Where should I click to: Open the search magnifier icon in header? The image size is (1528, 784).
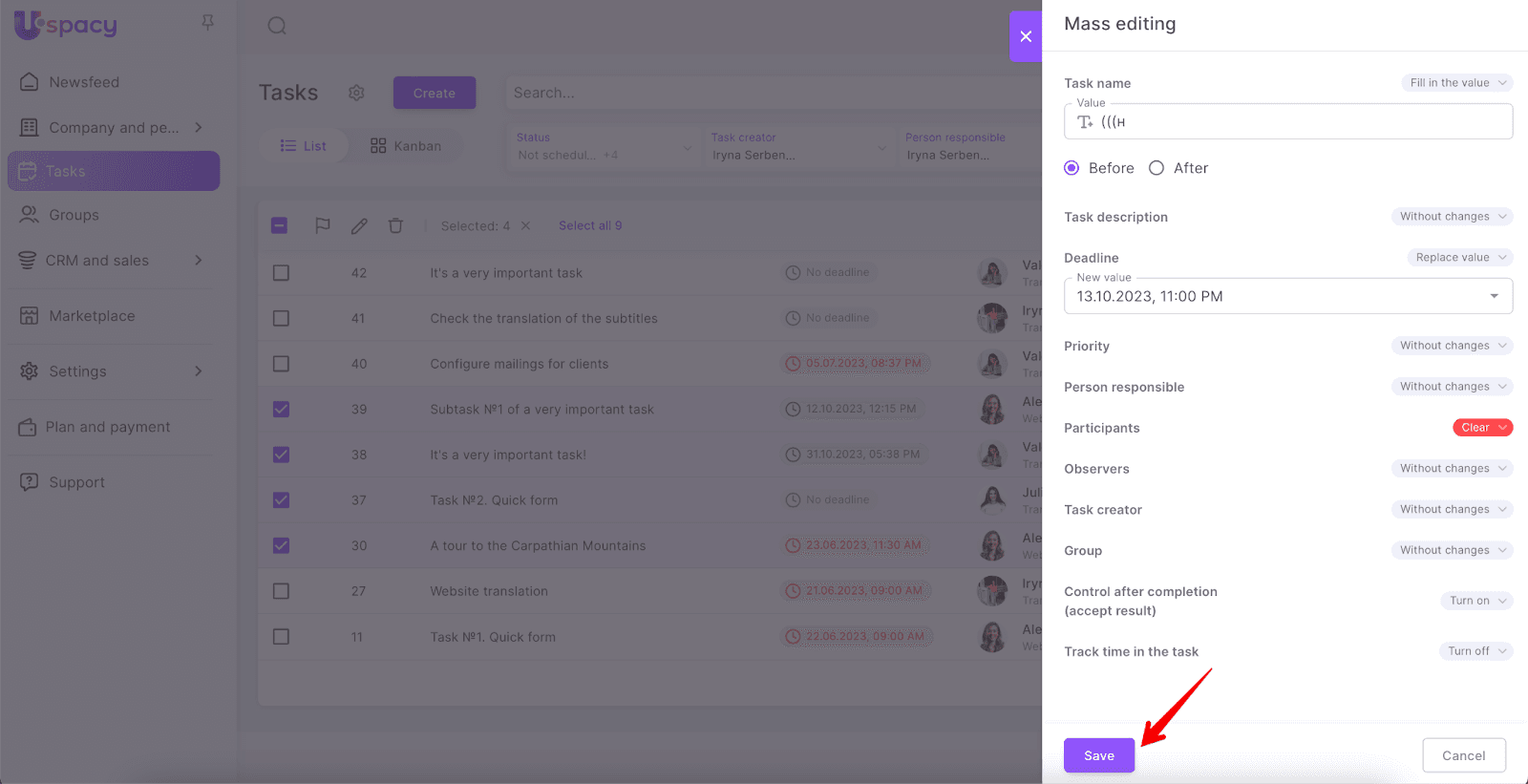(277, 26)
